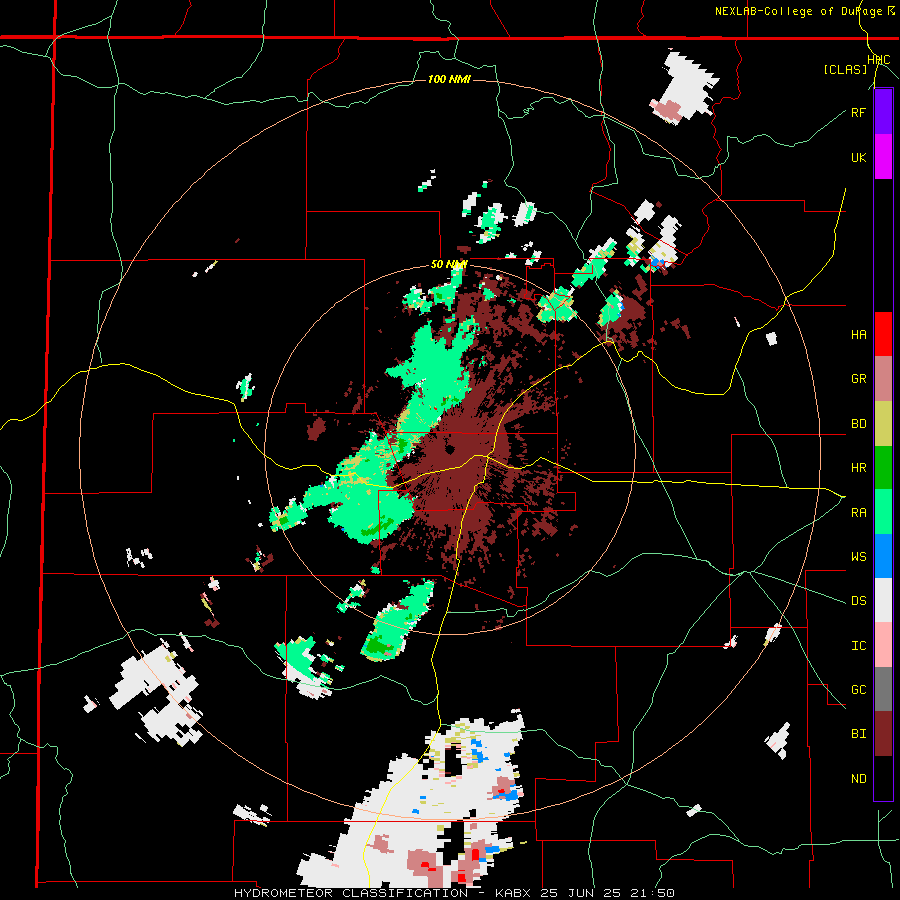
Task: Pick the RA light green legend swatch
Action: [883, 512]
